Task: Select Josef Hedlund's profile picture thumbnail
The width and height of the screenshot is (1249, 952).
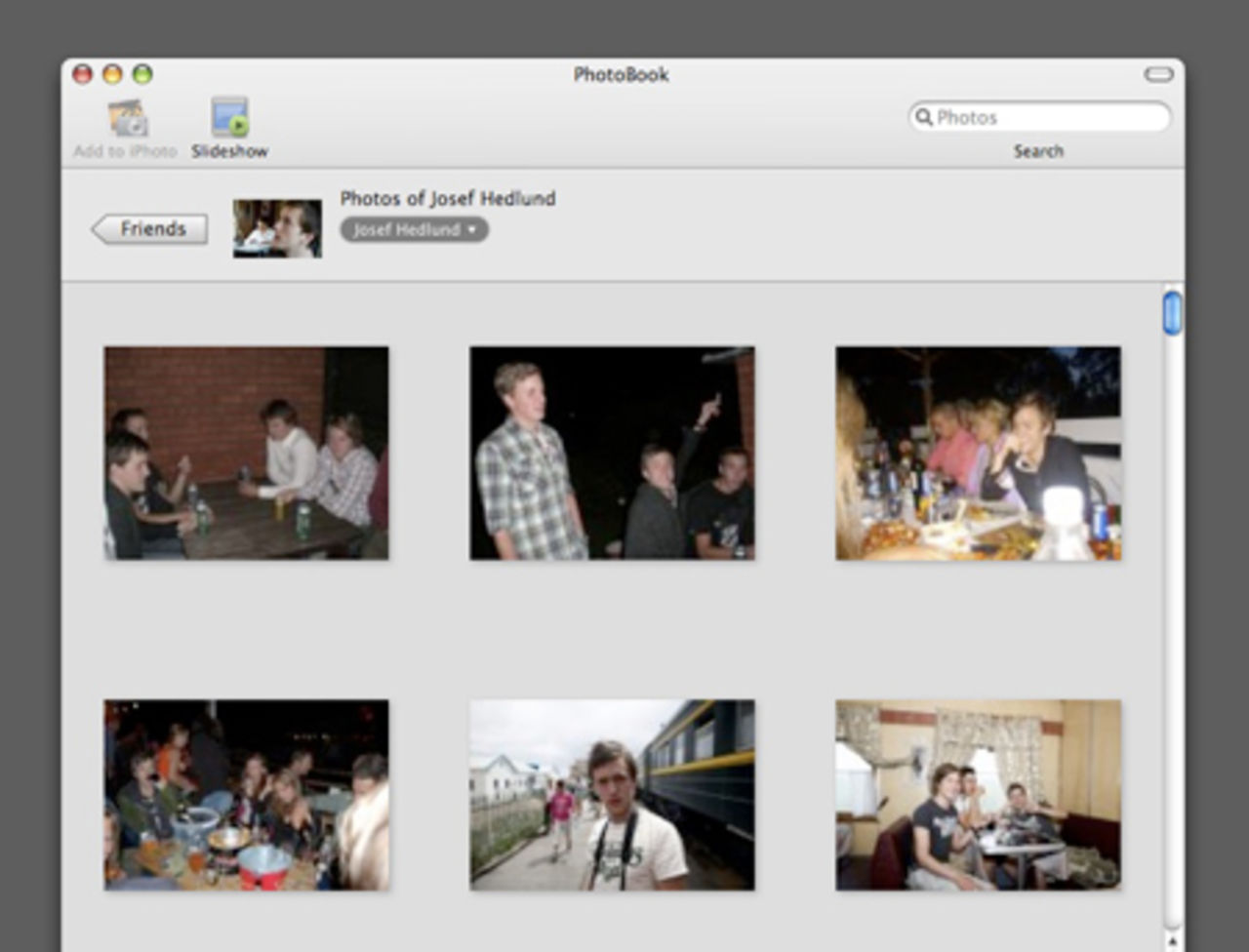Action: click(276, 229)
